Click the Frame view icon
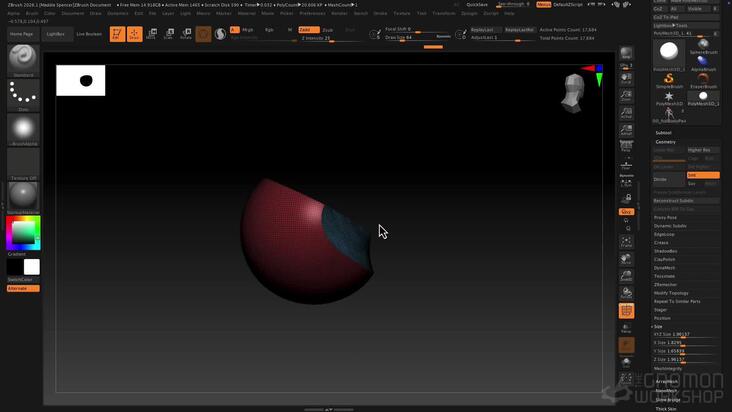 (626, 242)
